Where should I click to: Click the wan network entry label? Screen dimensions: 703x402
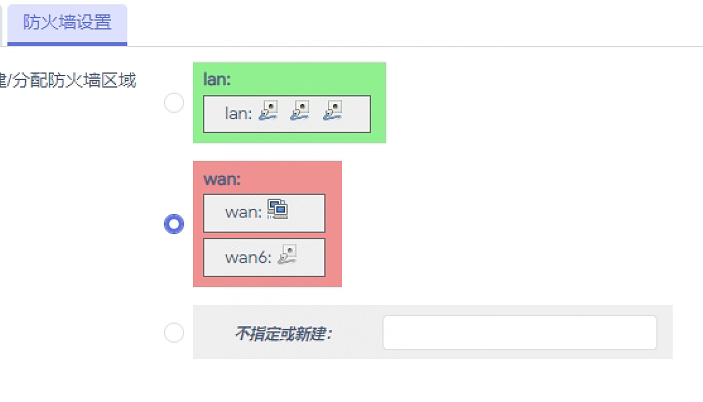click(242, 212)
